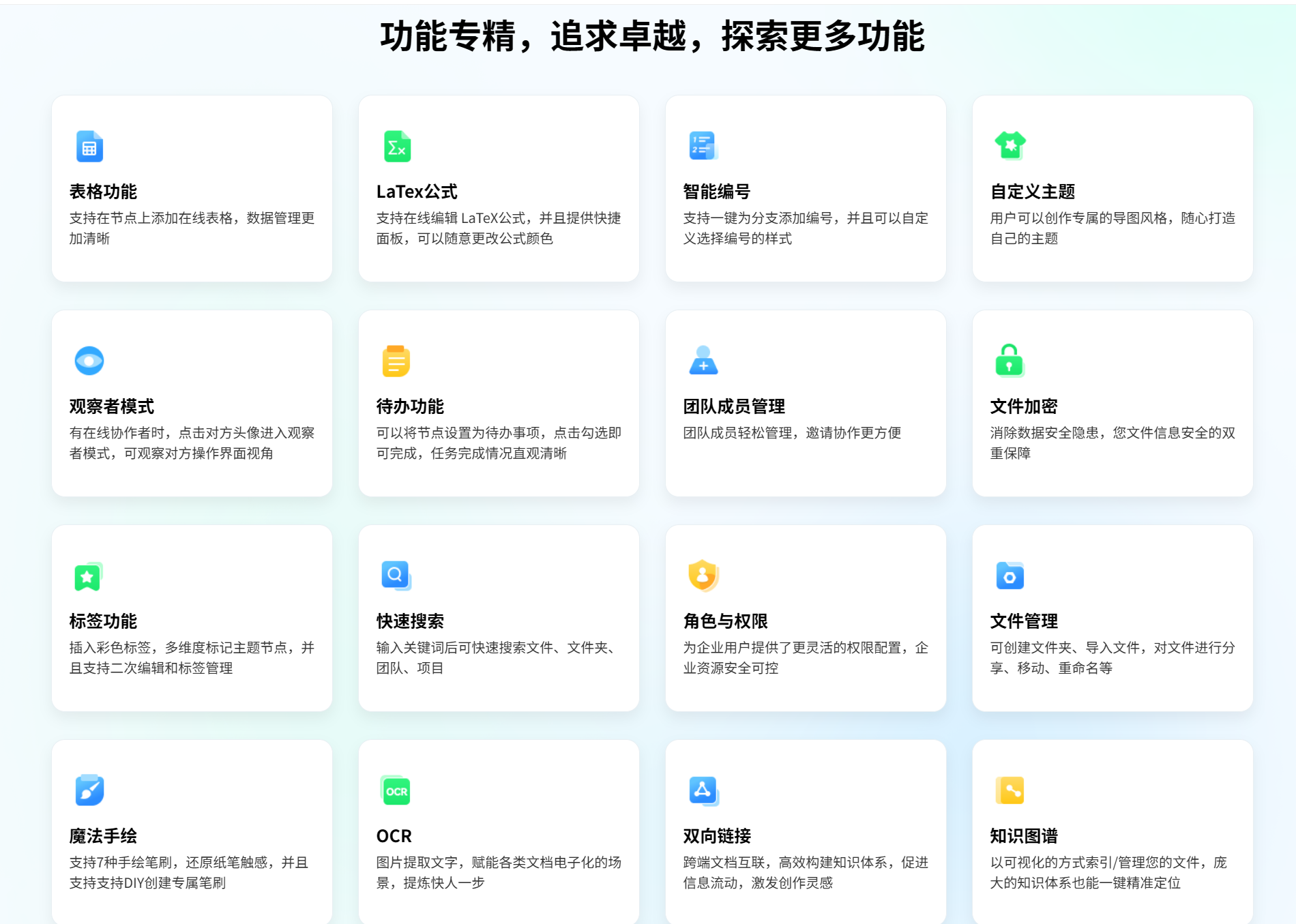The image size is (1296, 924).
Task: Click the 角色与权限 heading
Action: point(726,621)
